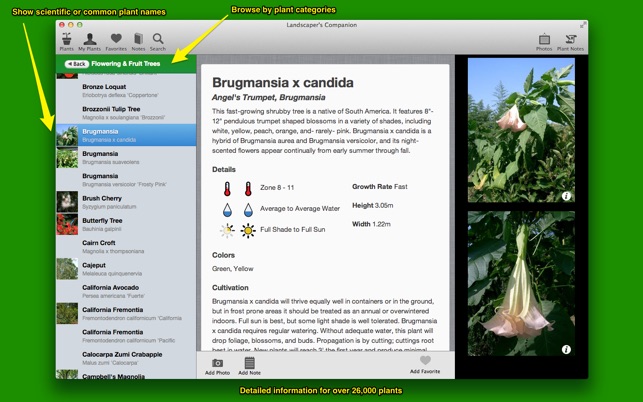Viewport: 643px width, 402px height.
Task: Click the Cajeput thumbnail image
Action: click(x=67, y=269)
